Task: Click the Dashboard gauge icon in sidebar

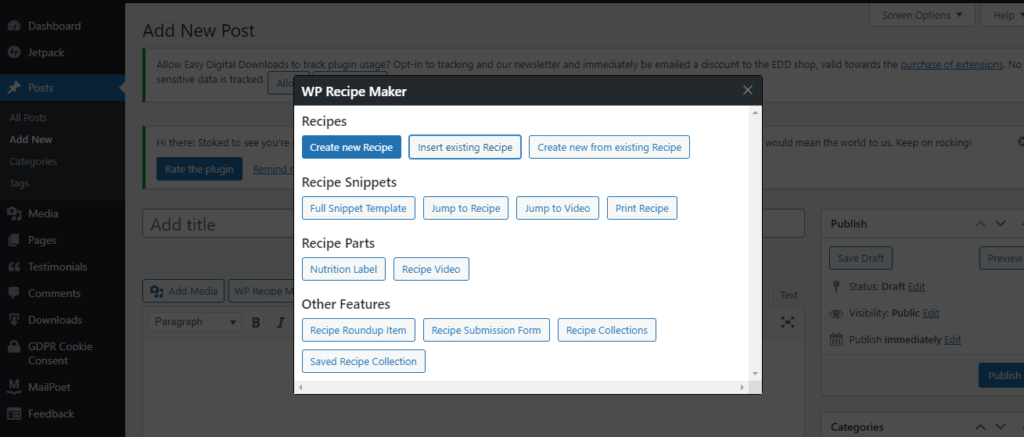Action: point(14,26)
